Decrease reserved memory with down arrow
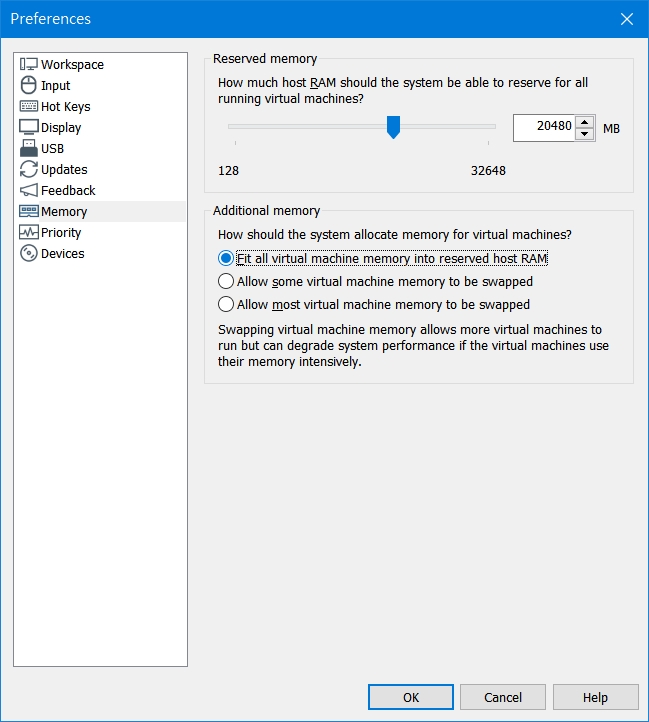This screenshot has width=649, height=722. 585,134
